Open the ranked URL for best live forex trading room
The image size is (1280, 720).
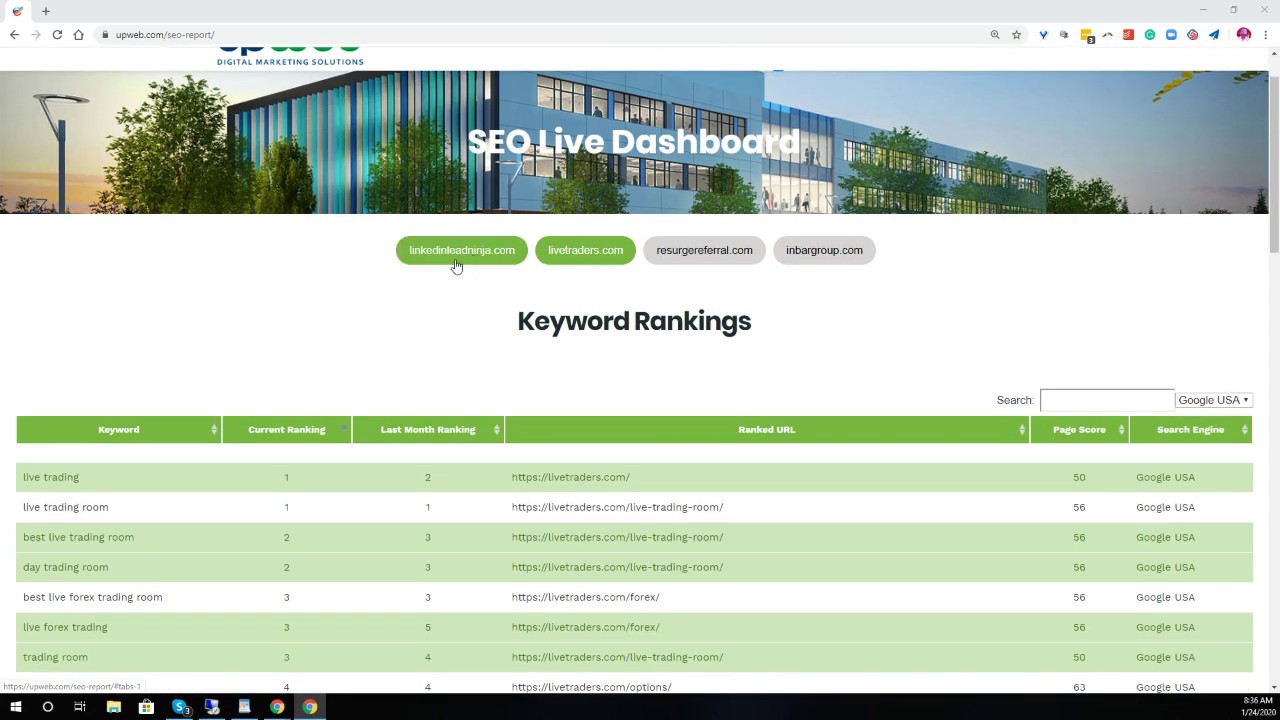pyautogui.click(x=585, y=597)
